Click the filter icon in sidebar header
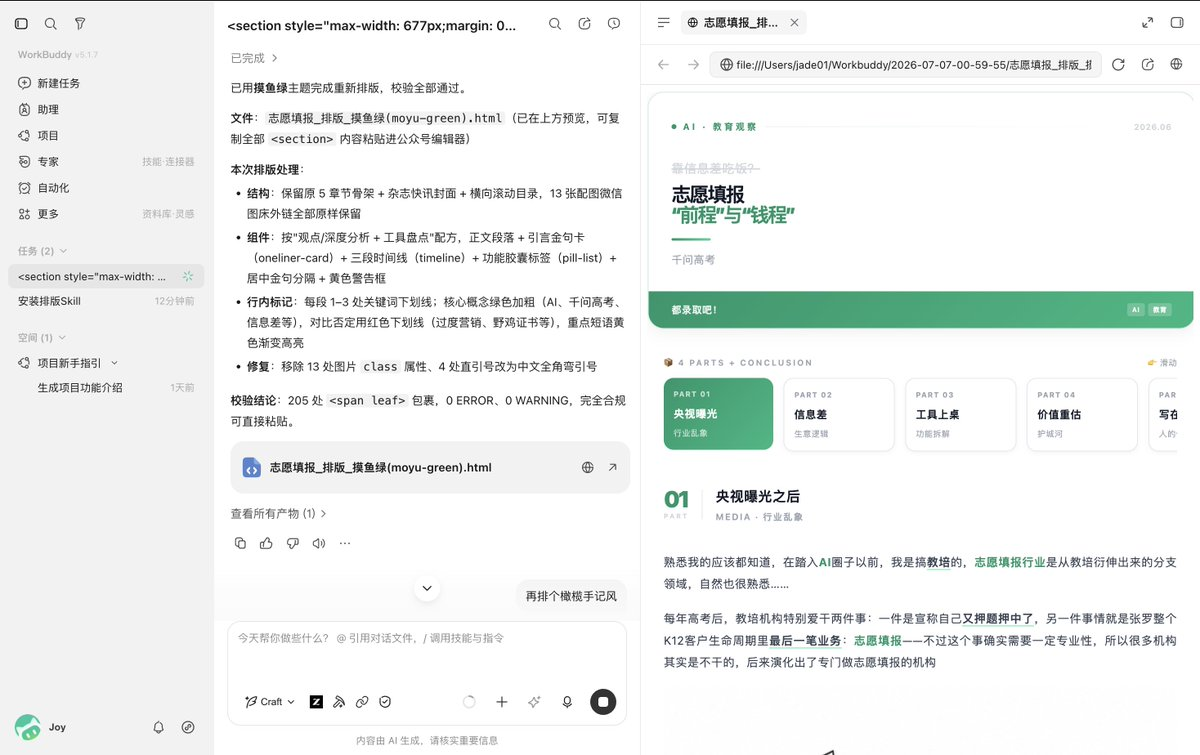The width and height of the screenshot is (1200, 755). click(x=80, y=23)
